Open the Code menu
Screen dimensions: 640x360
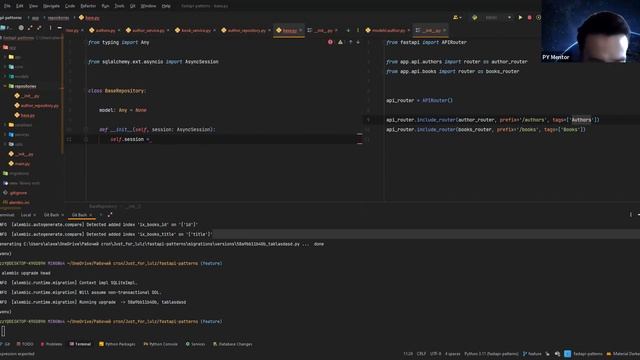pos(70,6)
